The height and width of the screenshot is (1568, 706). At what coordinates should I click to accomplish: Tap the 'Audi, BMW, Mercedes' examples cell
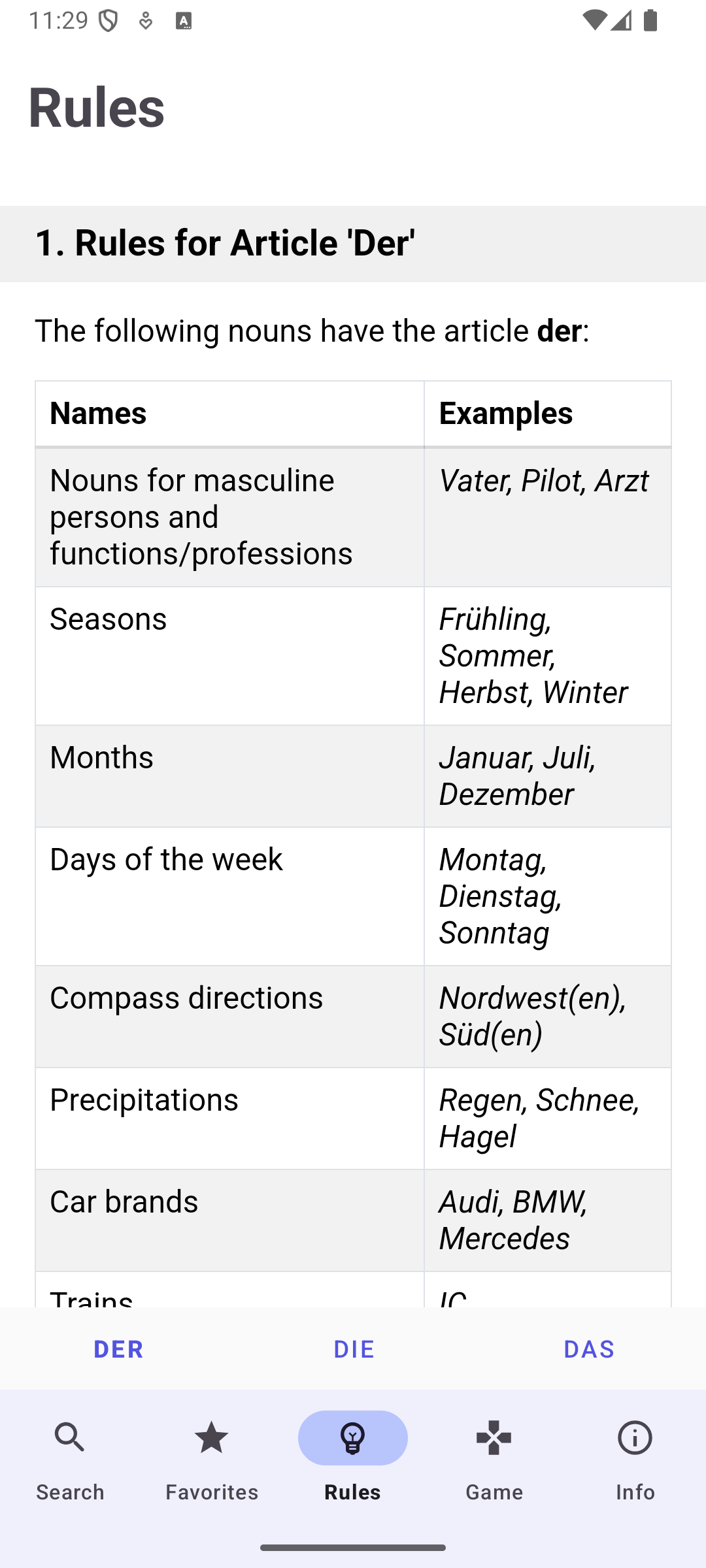(548, 1220)
